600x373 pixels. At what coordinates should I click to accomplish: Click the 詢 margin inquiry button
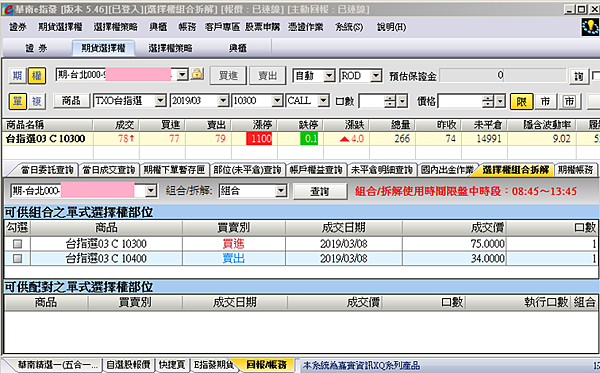[579, 76]
